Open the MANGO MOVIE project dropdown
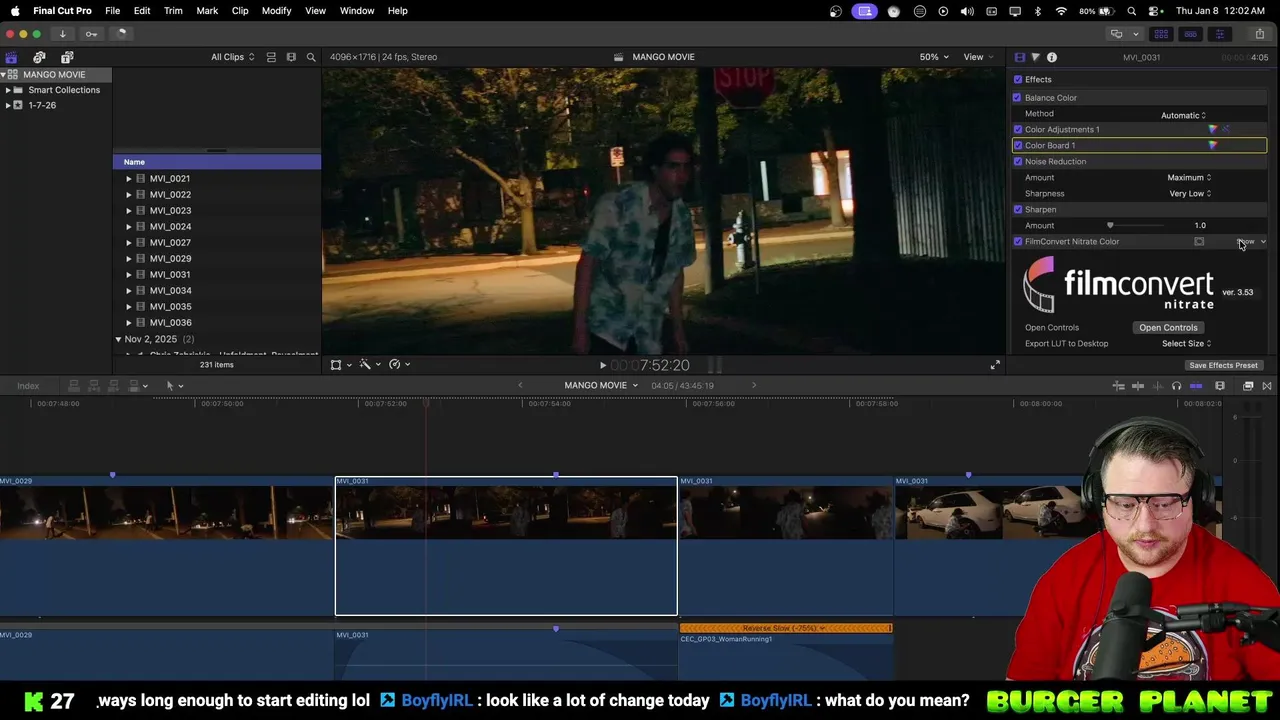This screenshot has height=720, width=1280. (x=601, y=386)
